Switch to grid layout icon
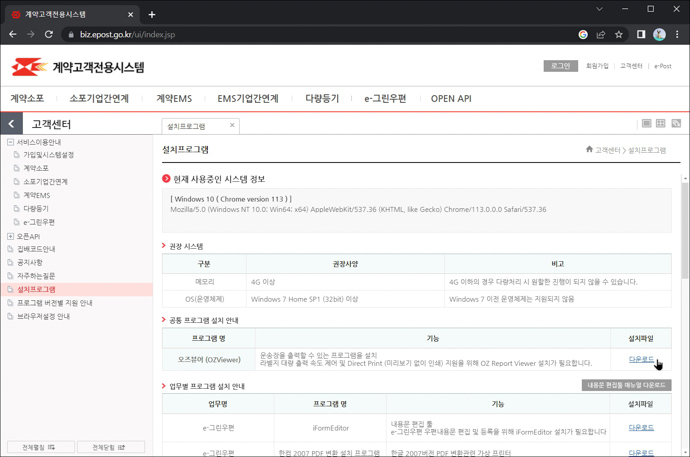The image size is (690, 457). [x=661, y=123]
